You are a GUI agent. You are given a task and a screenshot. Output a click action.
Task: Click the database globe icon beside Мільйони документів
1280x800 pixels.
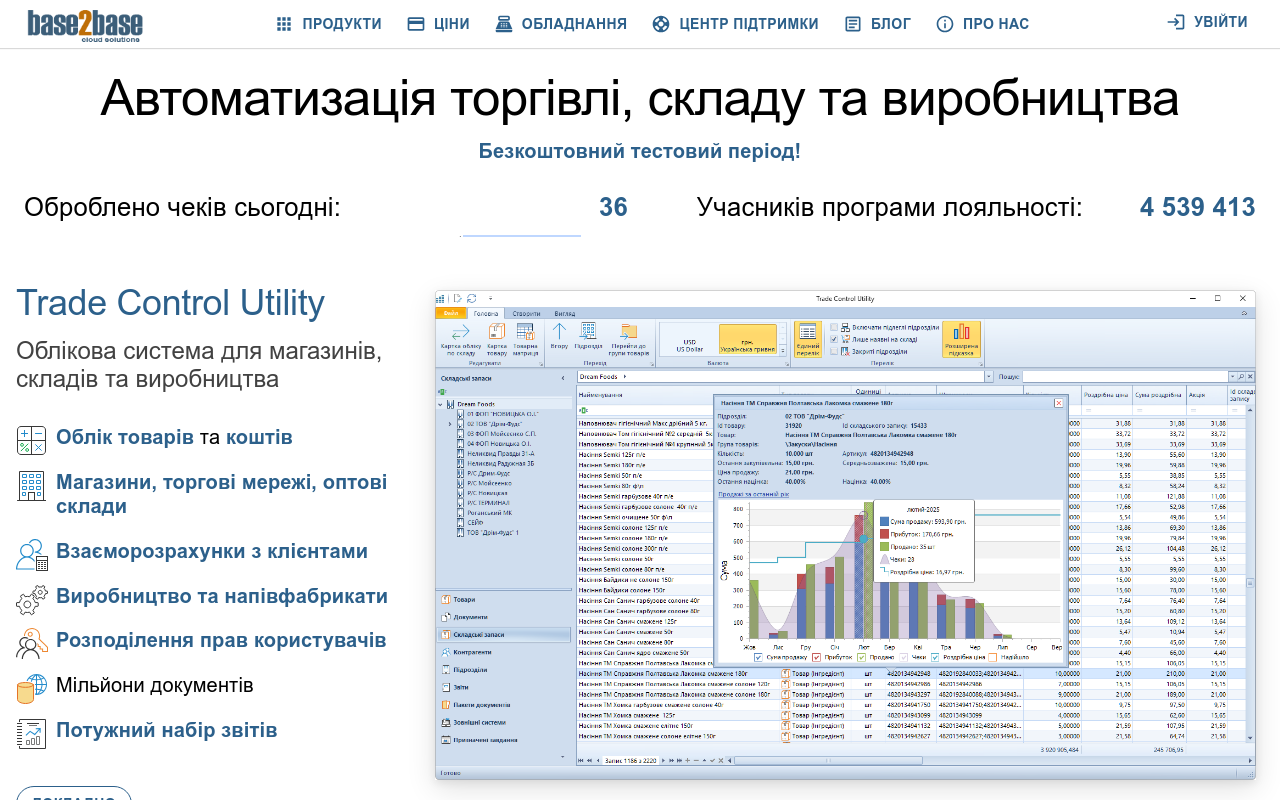click(32, 689)
